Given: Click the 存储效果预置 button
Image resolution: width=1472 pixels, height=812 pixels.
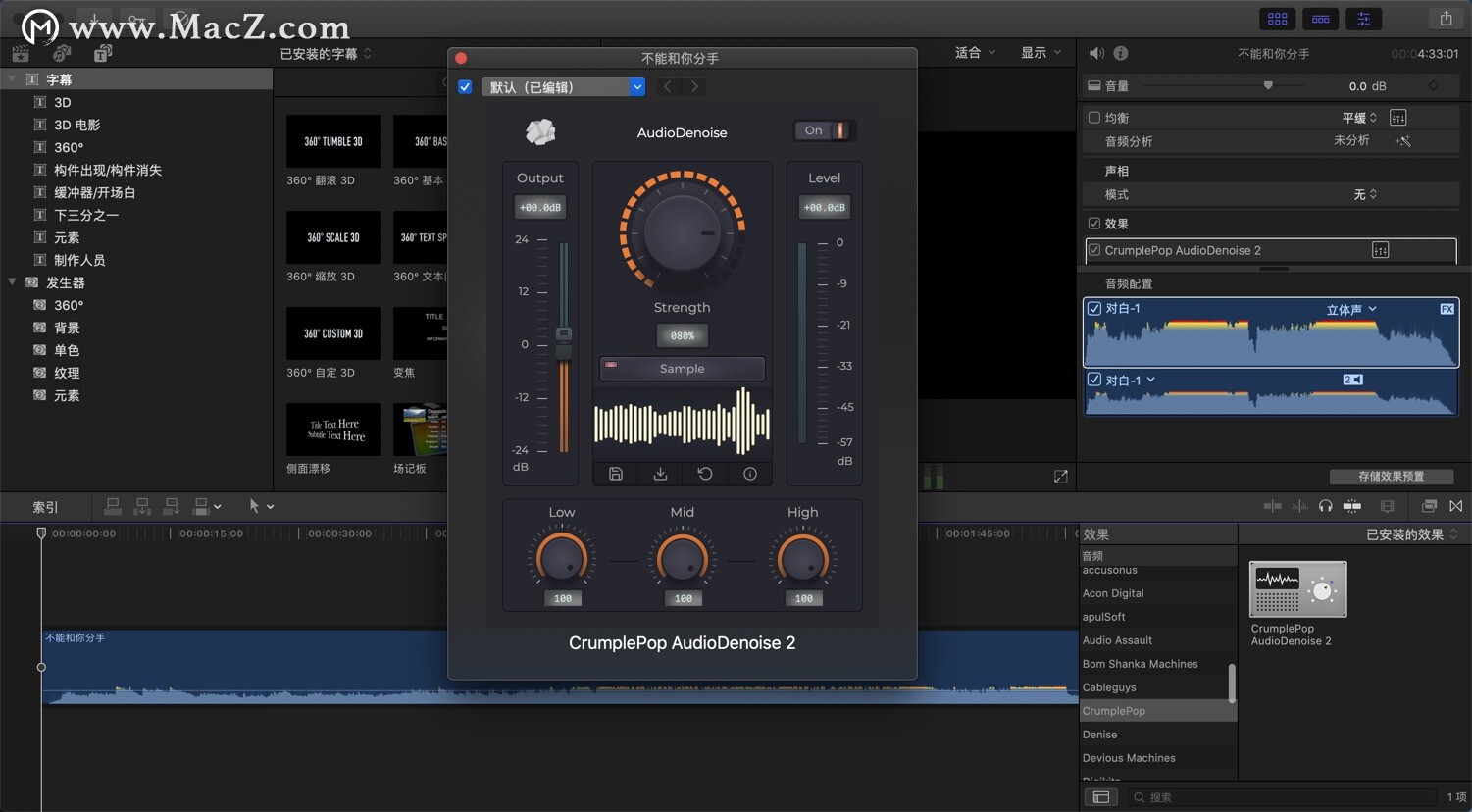Looking at the screenshot, I should [x=1391, y=477].
